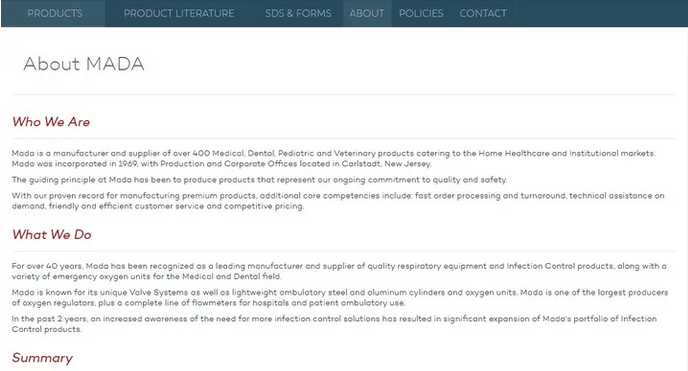The image size is (688, 371).
Task: Click the guiding principle sentence
Action: 259,180
